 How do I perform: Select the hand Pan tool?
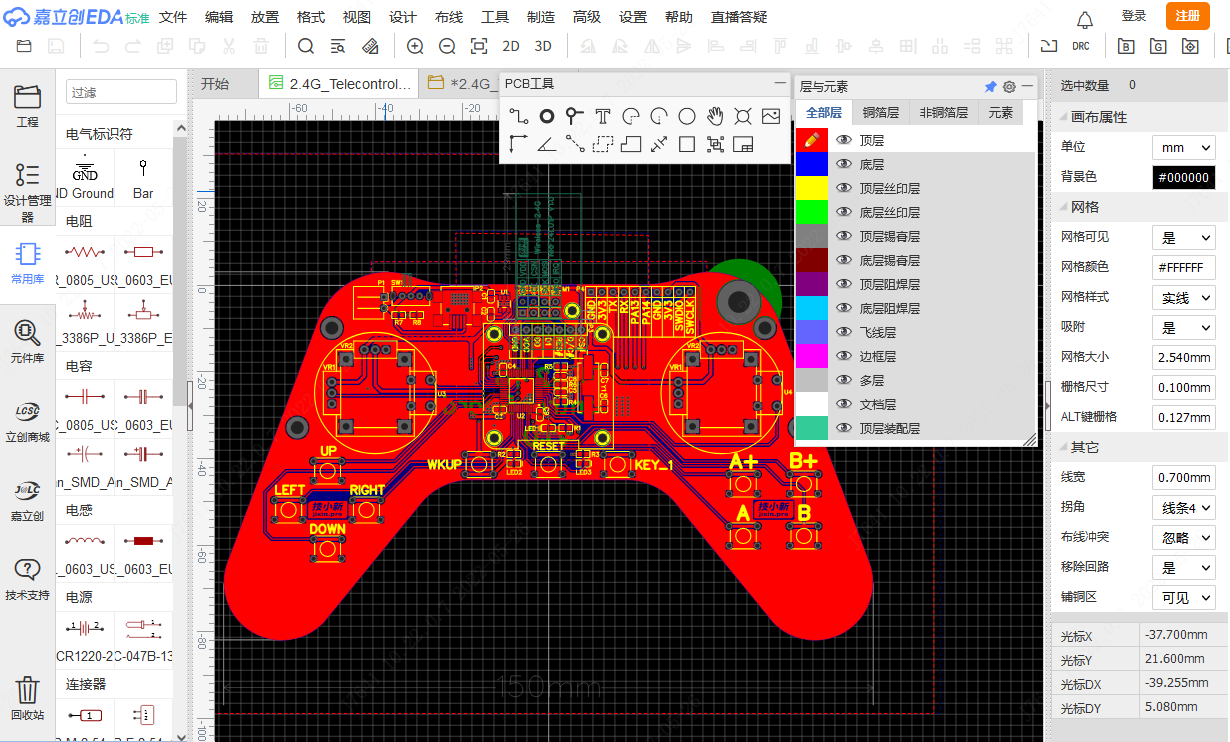(x=714, y=116)
